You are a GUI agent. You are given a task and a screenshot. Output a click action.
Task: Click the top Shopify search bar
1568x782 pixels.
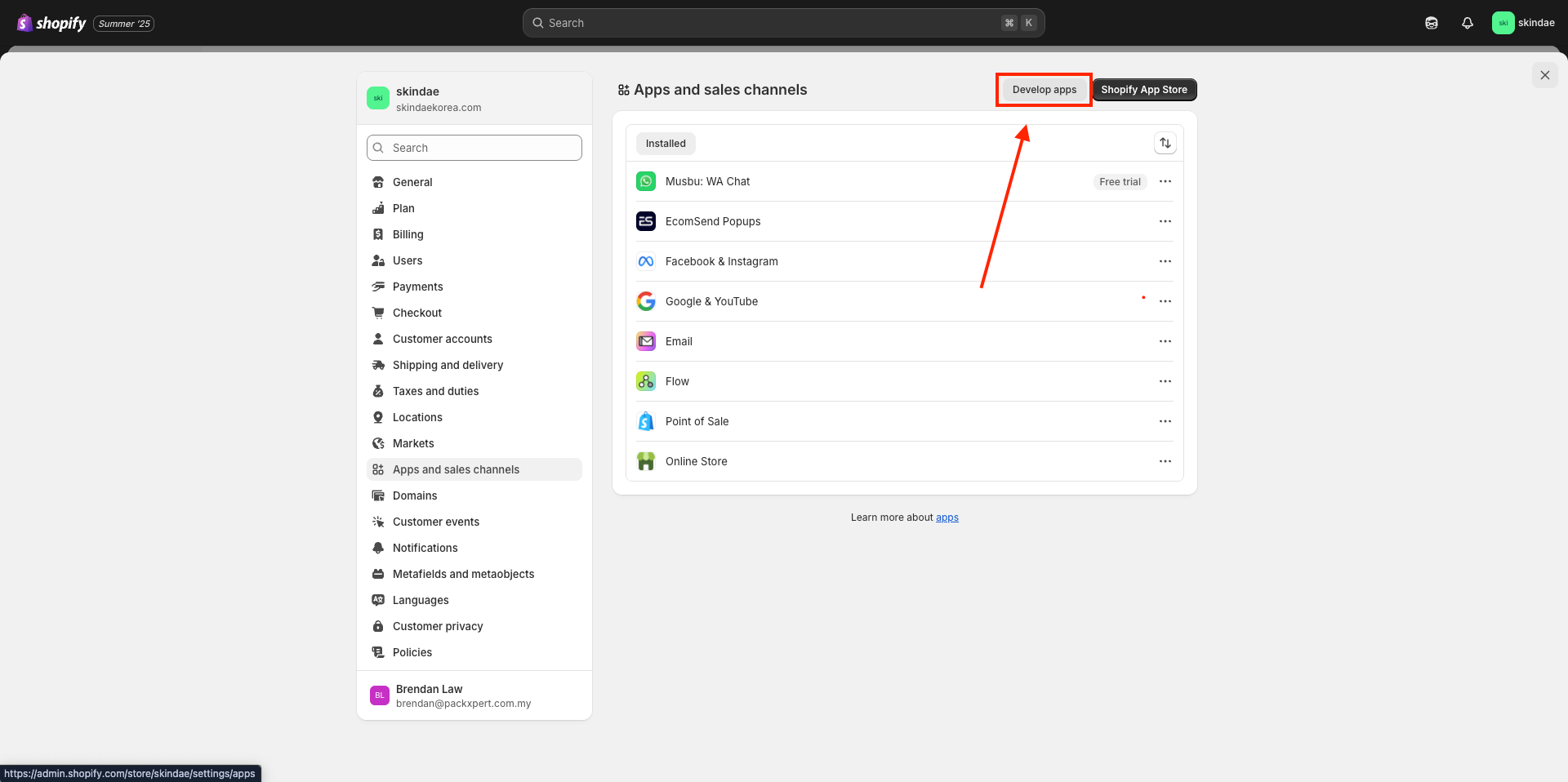[783, 23]
